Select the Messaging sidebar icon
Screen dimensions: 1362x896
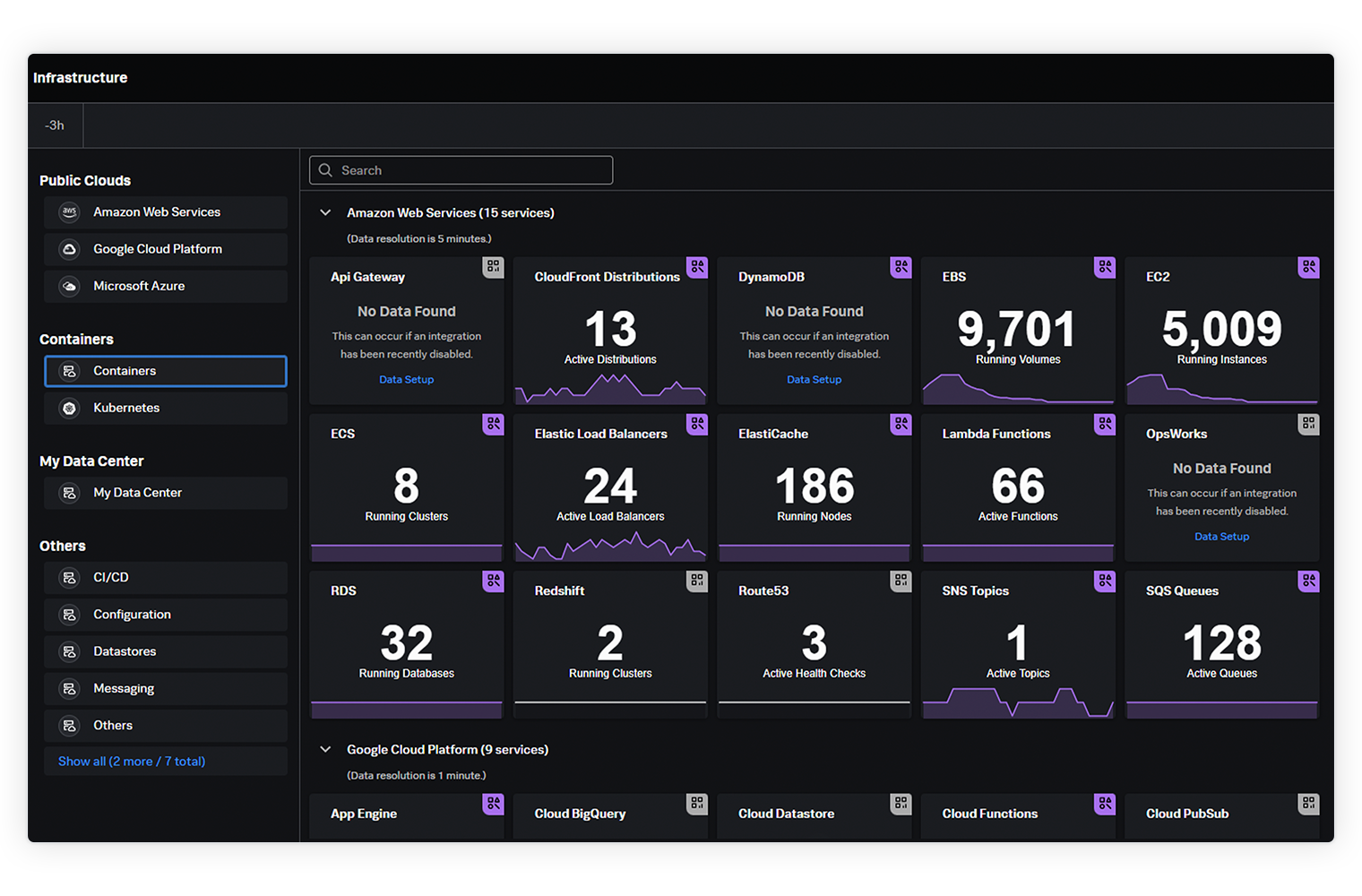click(69, 688)
